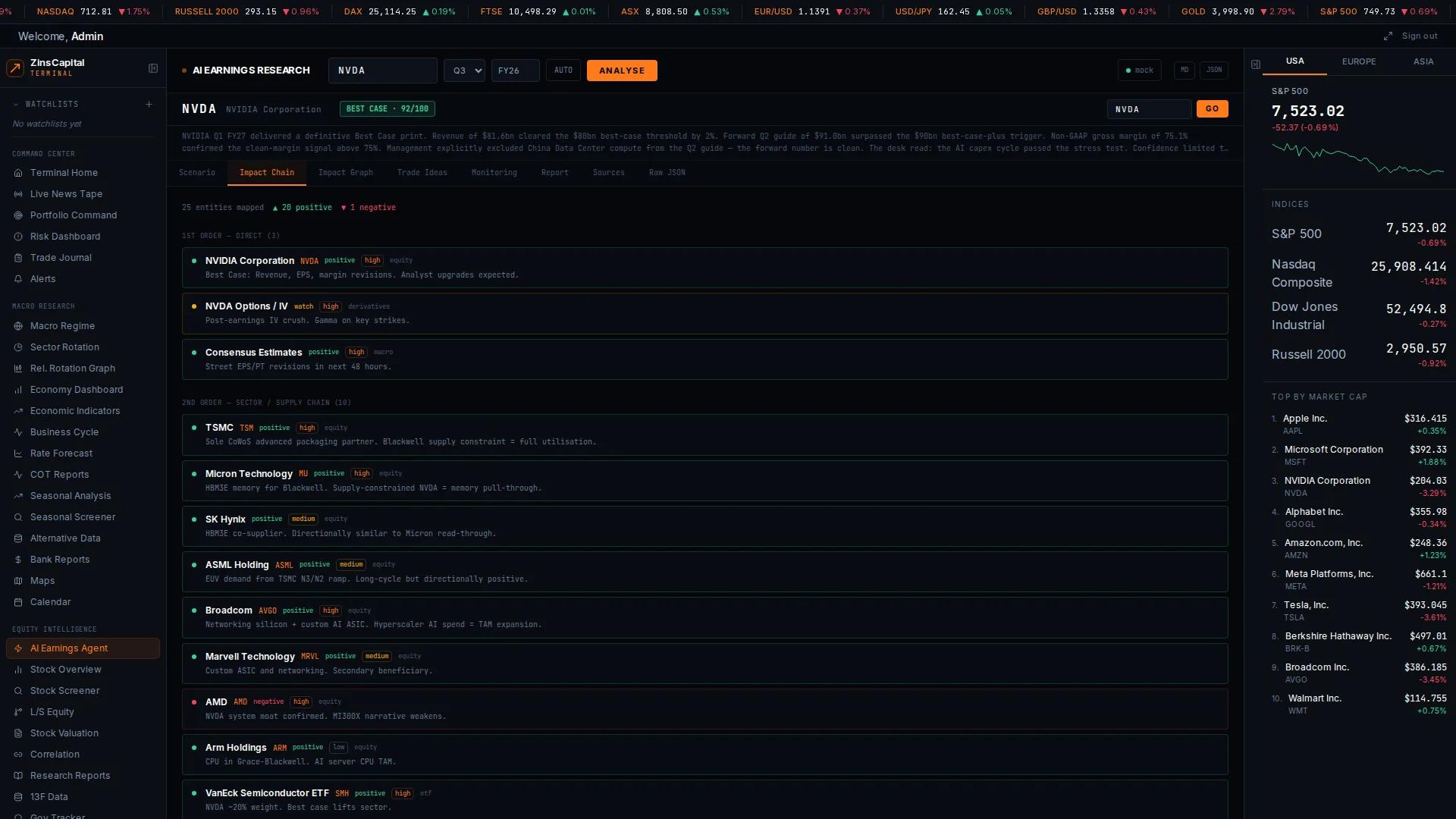
Task: Open Stock Screener in sidebar
Action: pos(83,691)
